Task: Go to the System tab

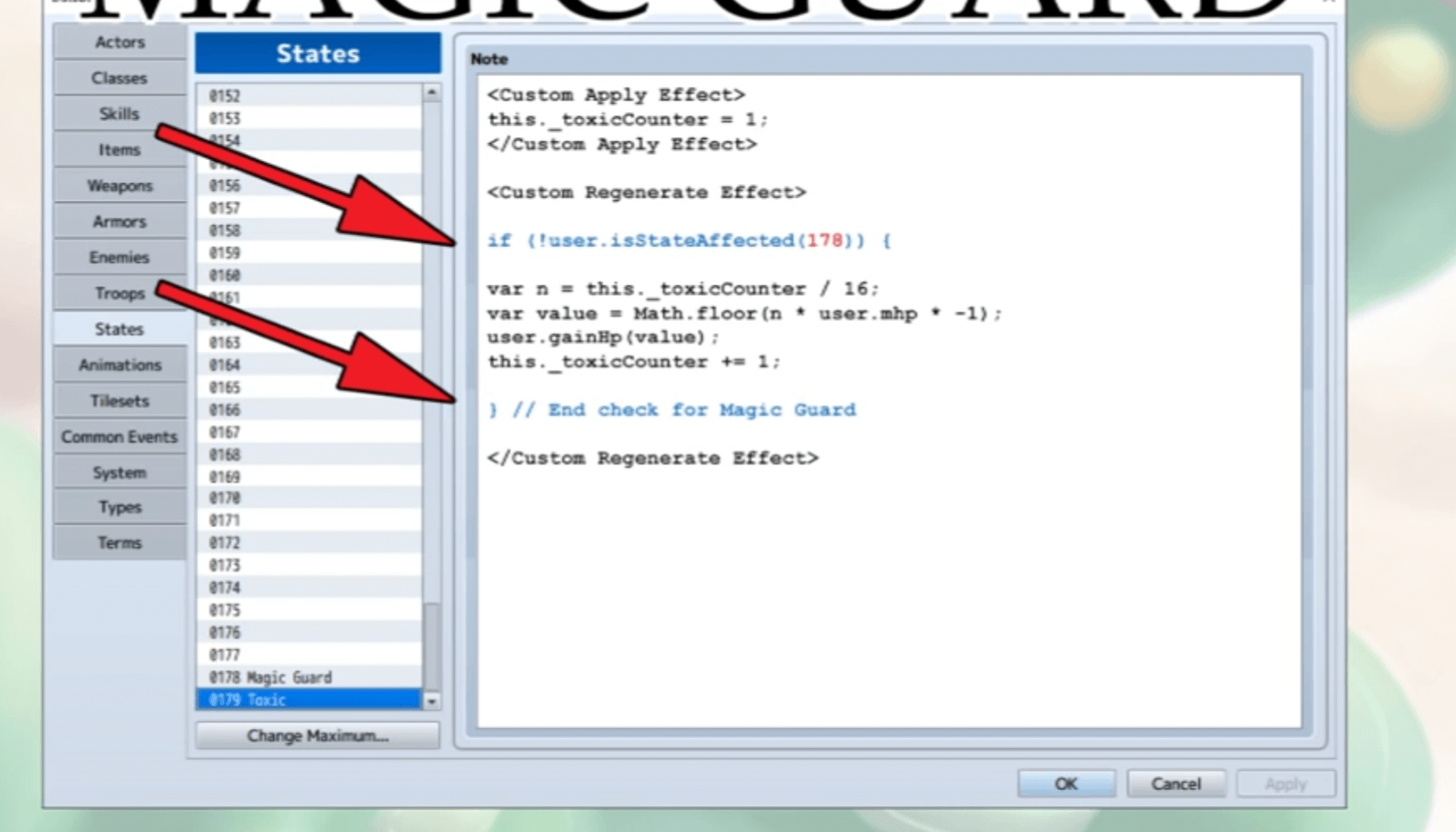Action: click(120, 473)
